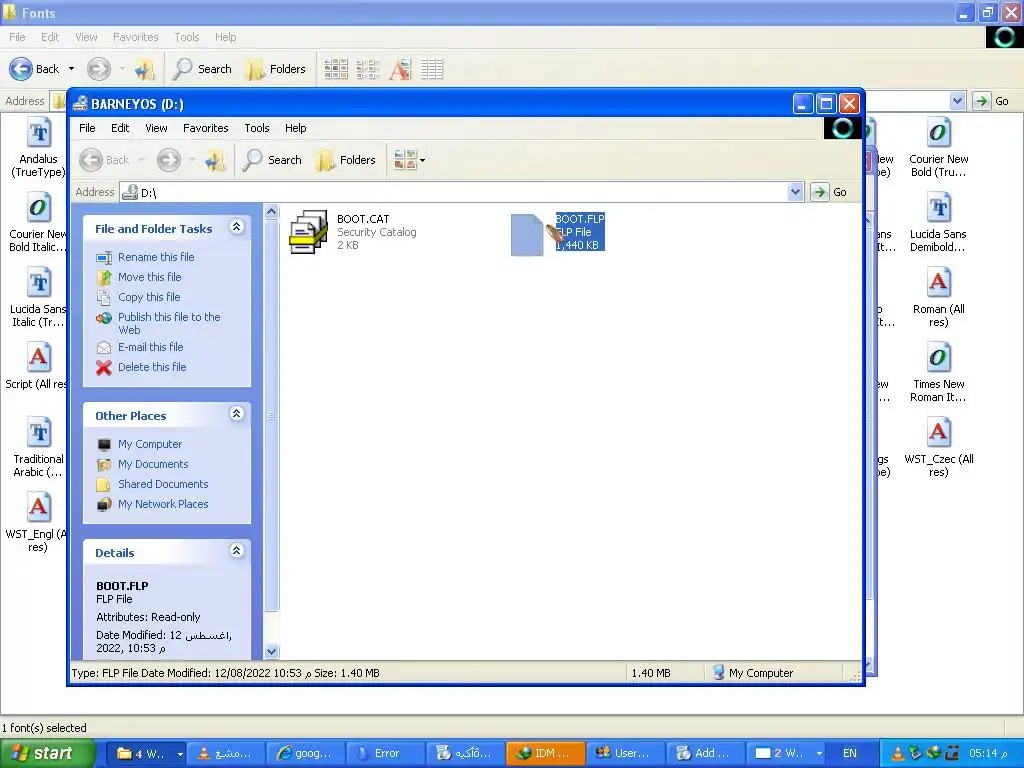Open the File menu in the BARNEYOS window

(x=87, y=128)
